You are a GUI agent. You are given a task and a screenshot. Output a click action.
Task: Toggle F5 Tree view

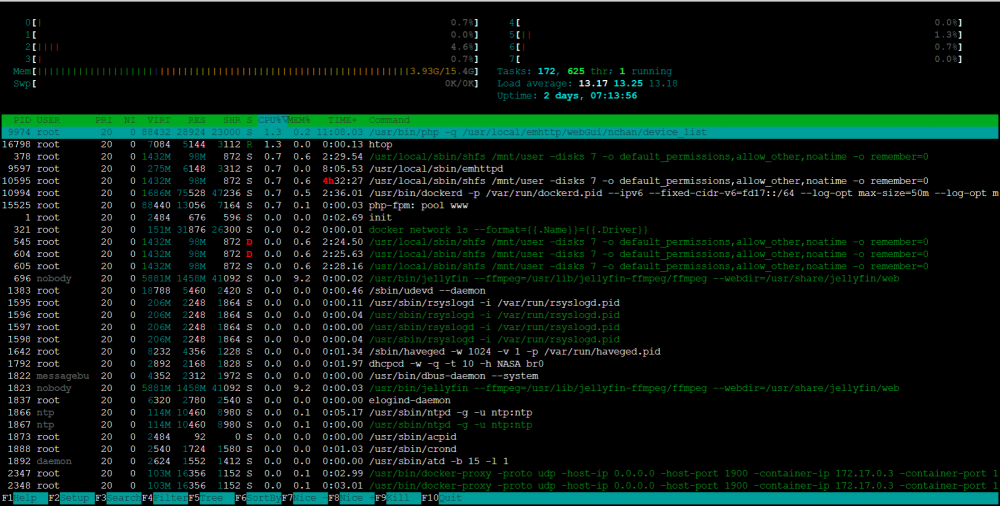(x=211, y=498)
